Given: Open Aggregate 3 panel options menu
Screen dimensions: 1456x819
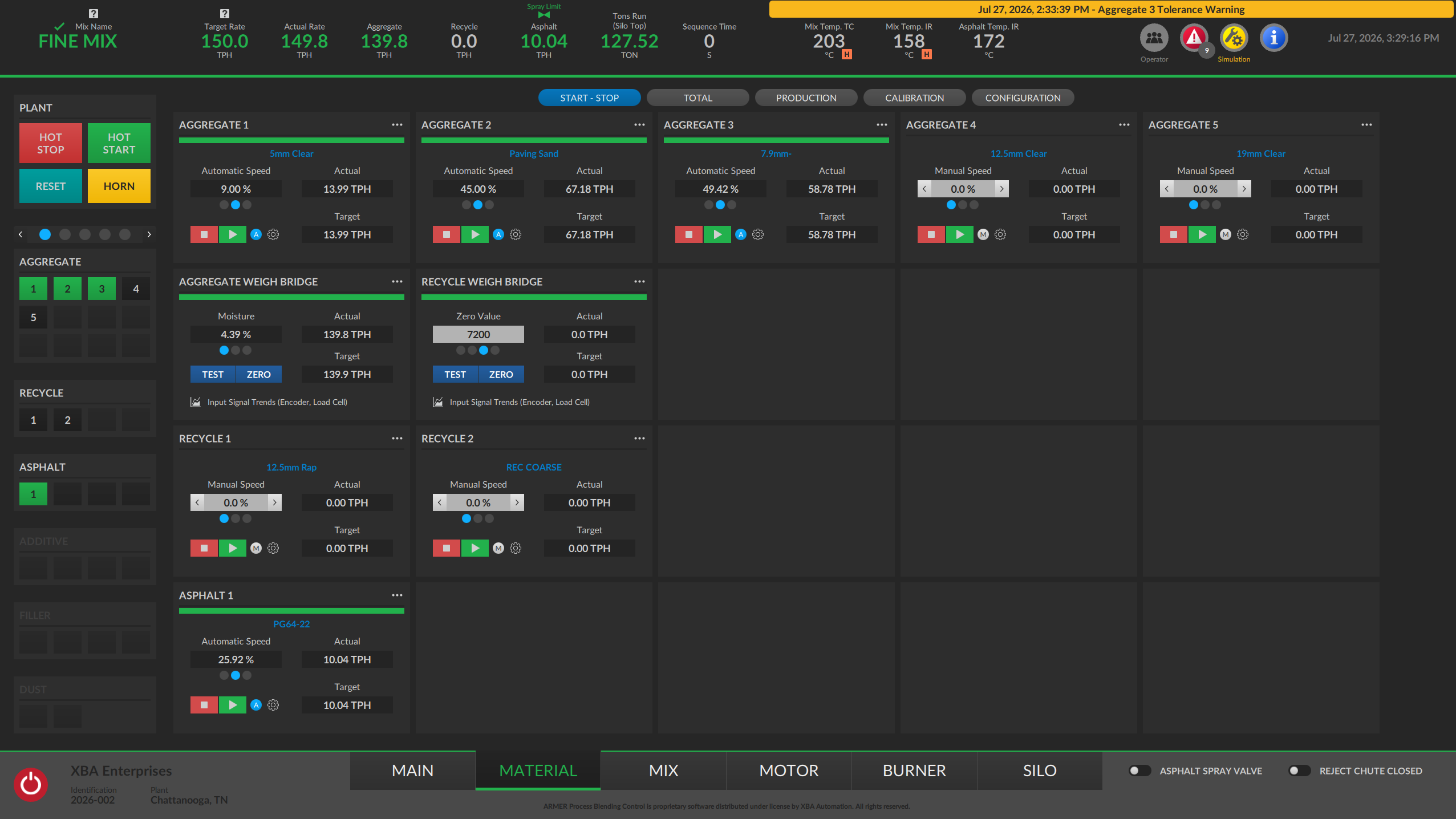Looking at the screenshot, I should [882, 124].
